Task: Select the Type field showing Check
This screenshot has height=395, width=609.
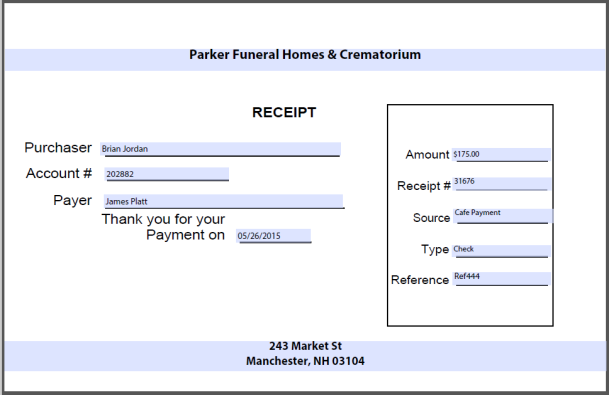Action: [501, 251]
